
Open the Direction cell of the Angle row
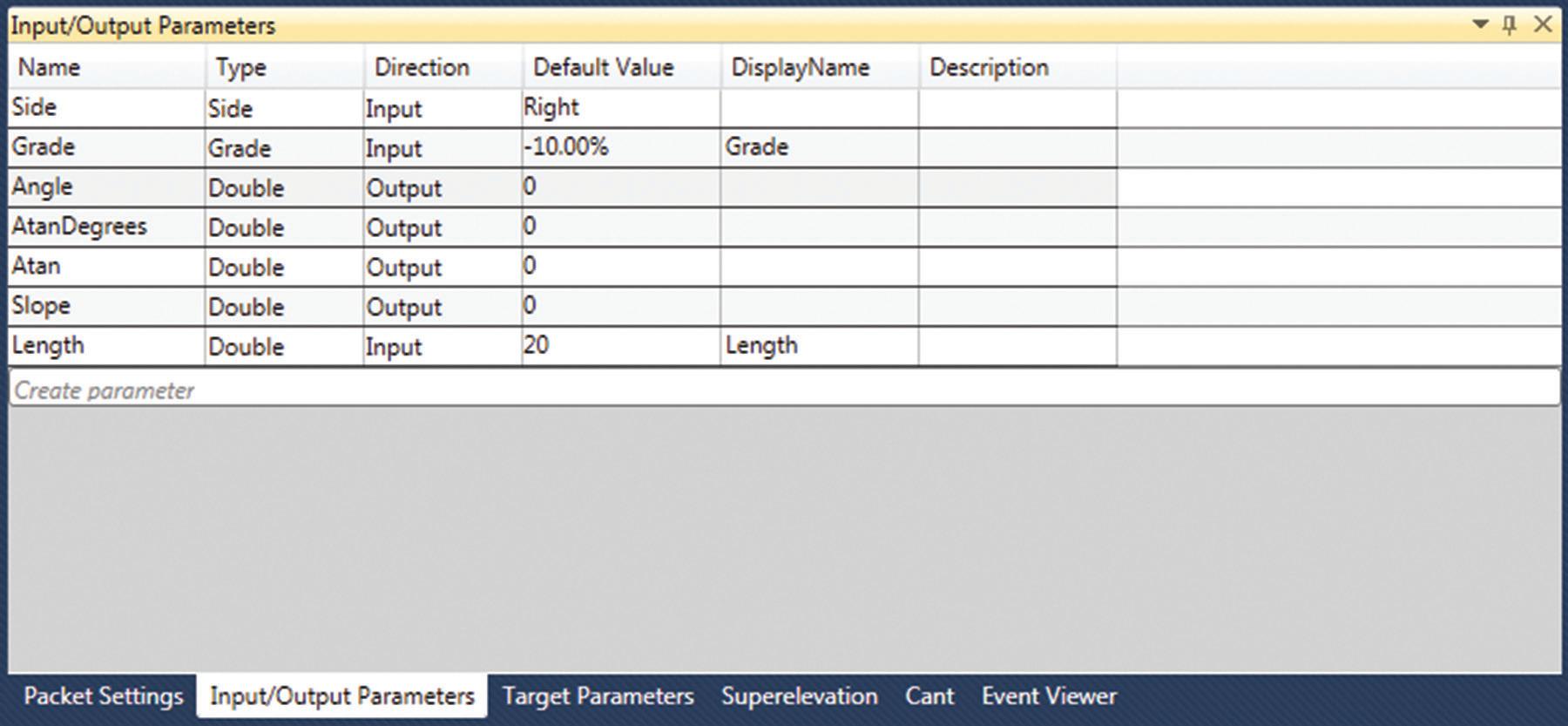tap(443, 187)
